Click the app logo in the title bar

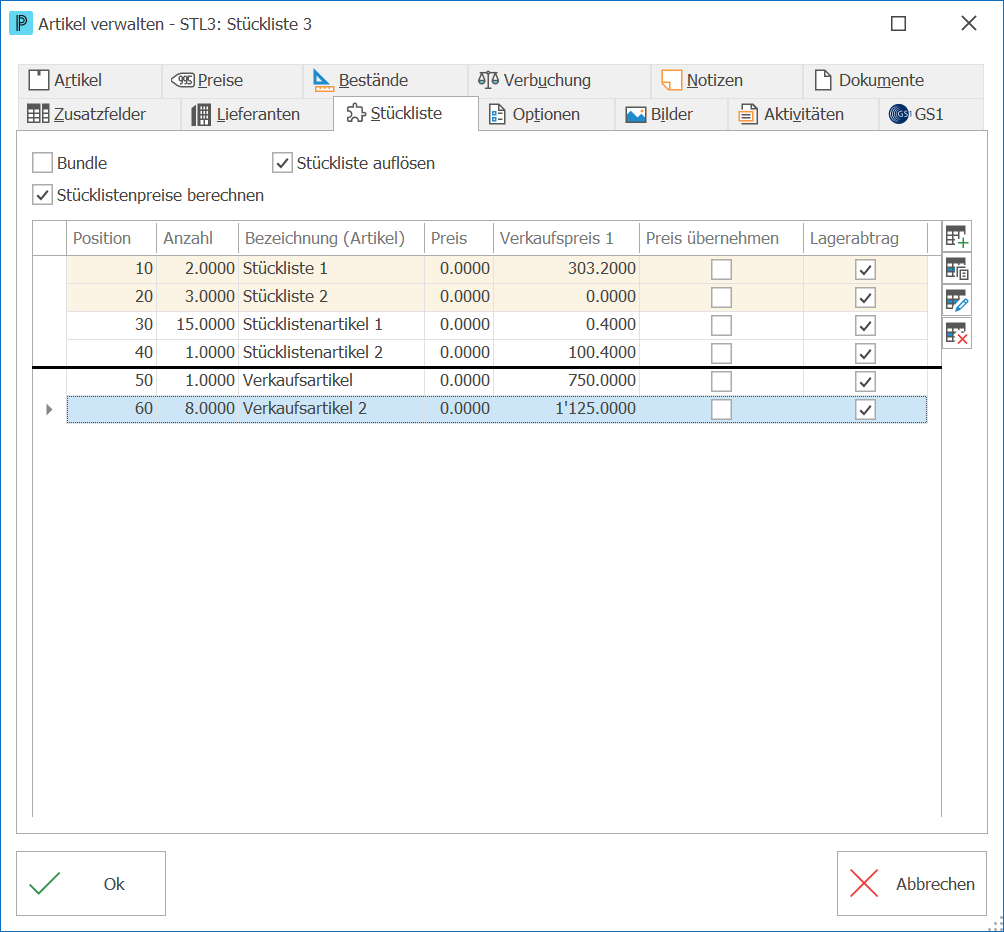click(x=20, y=24)
